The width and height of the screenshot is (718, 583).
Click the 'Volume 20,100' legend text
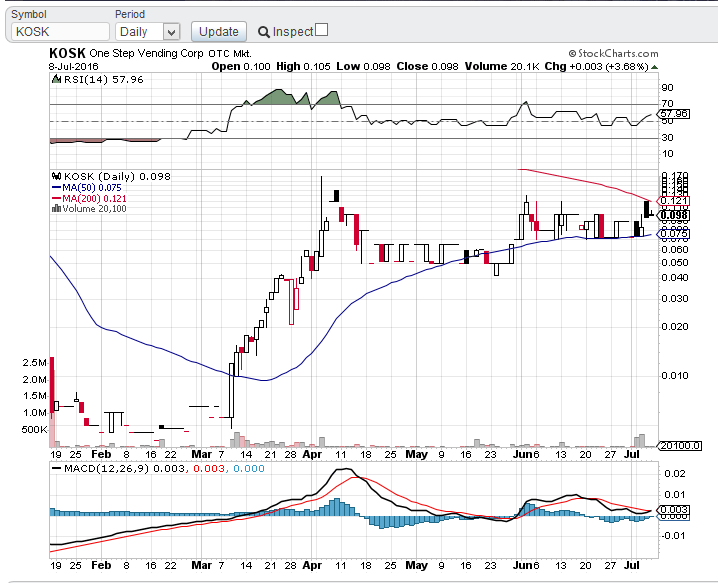(x=94, y=209)
